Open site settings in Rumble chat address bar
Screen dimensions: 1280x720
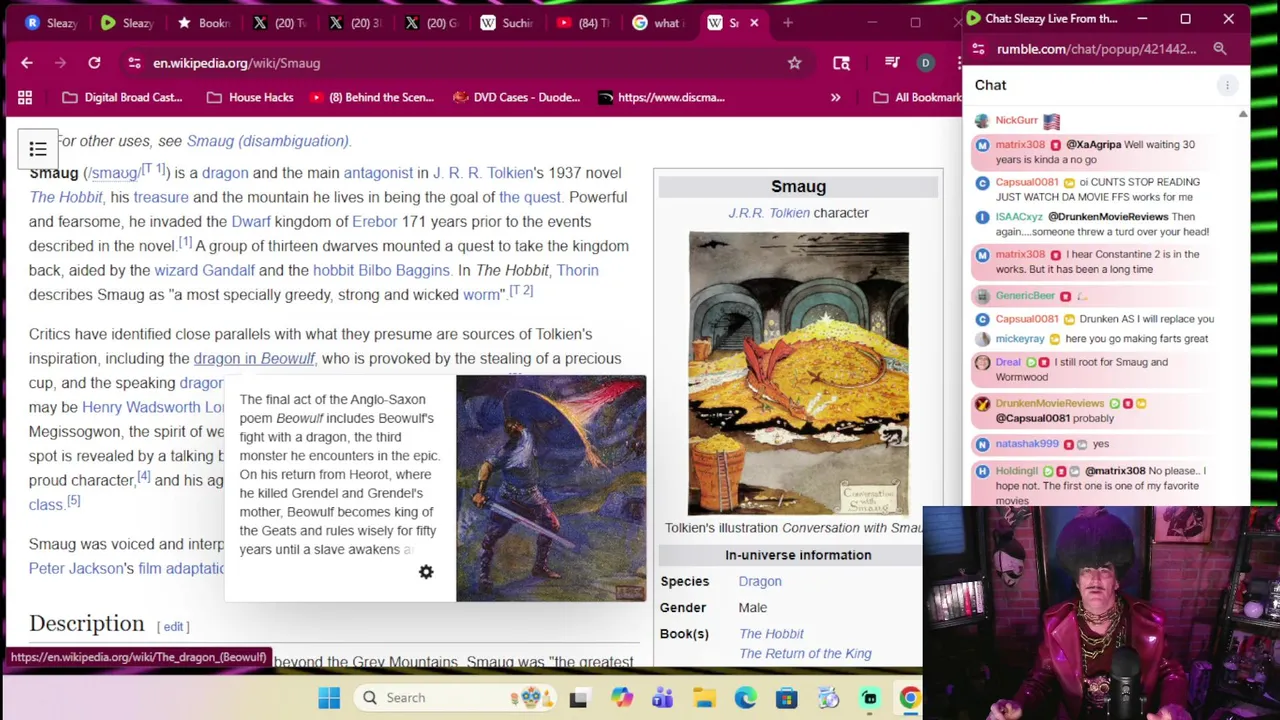point(978,49)
